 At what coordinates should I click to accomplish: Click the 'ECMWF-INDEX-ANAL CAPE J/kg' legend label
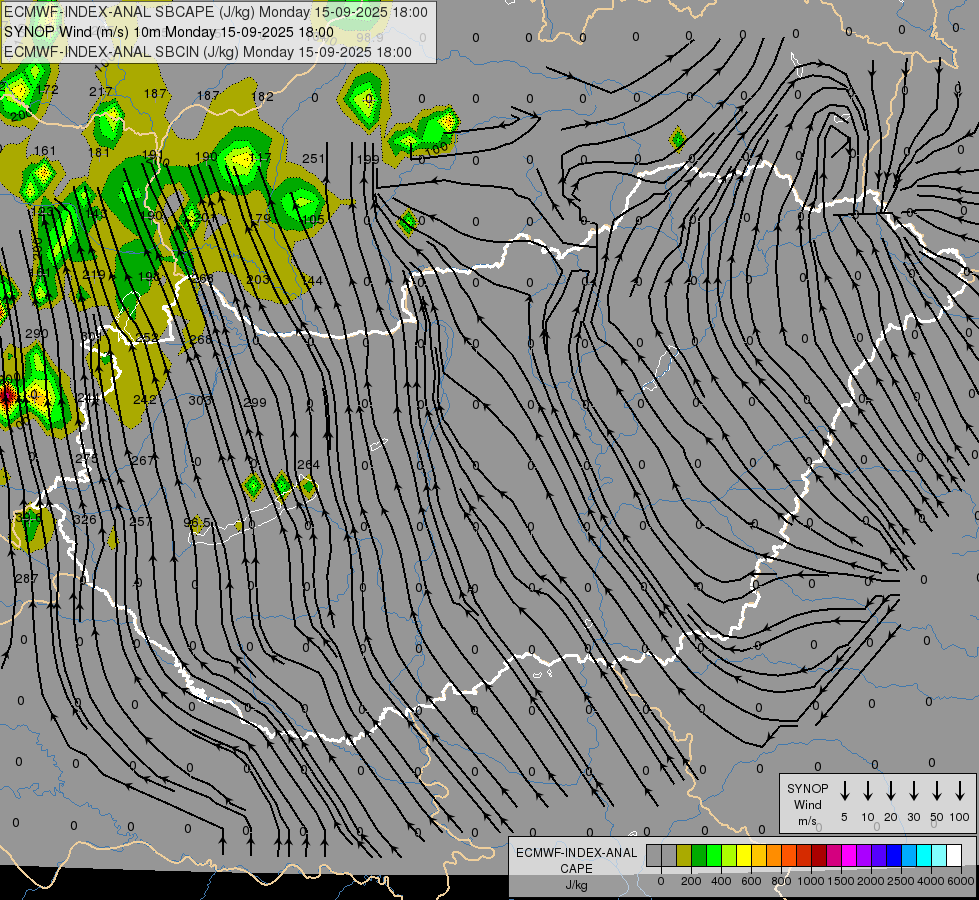[576, 868]
